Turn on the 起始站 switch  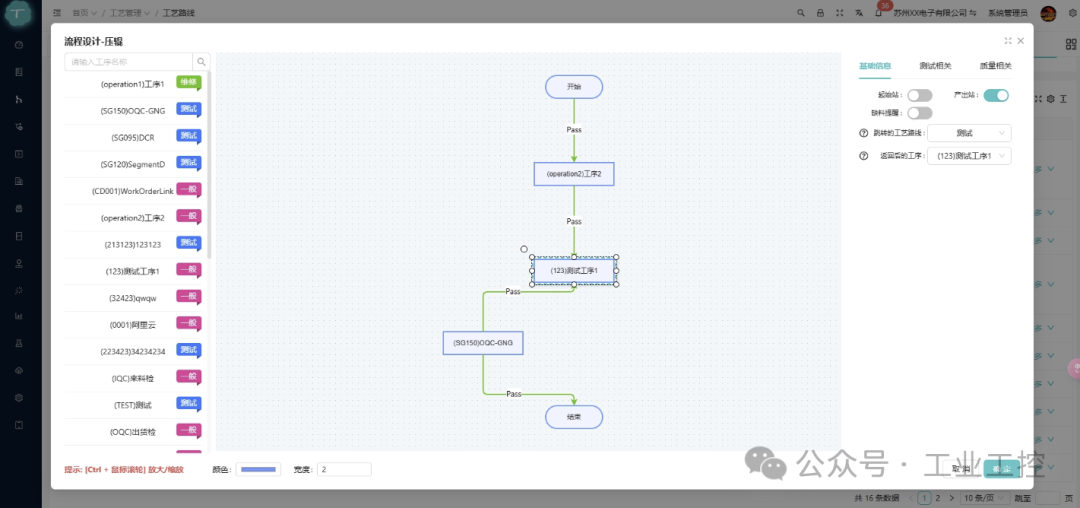click(920, 96)
